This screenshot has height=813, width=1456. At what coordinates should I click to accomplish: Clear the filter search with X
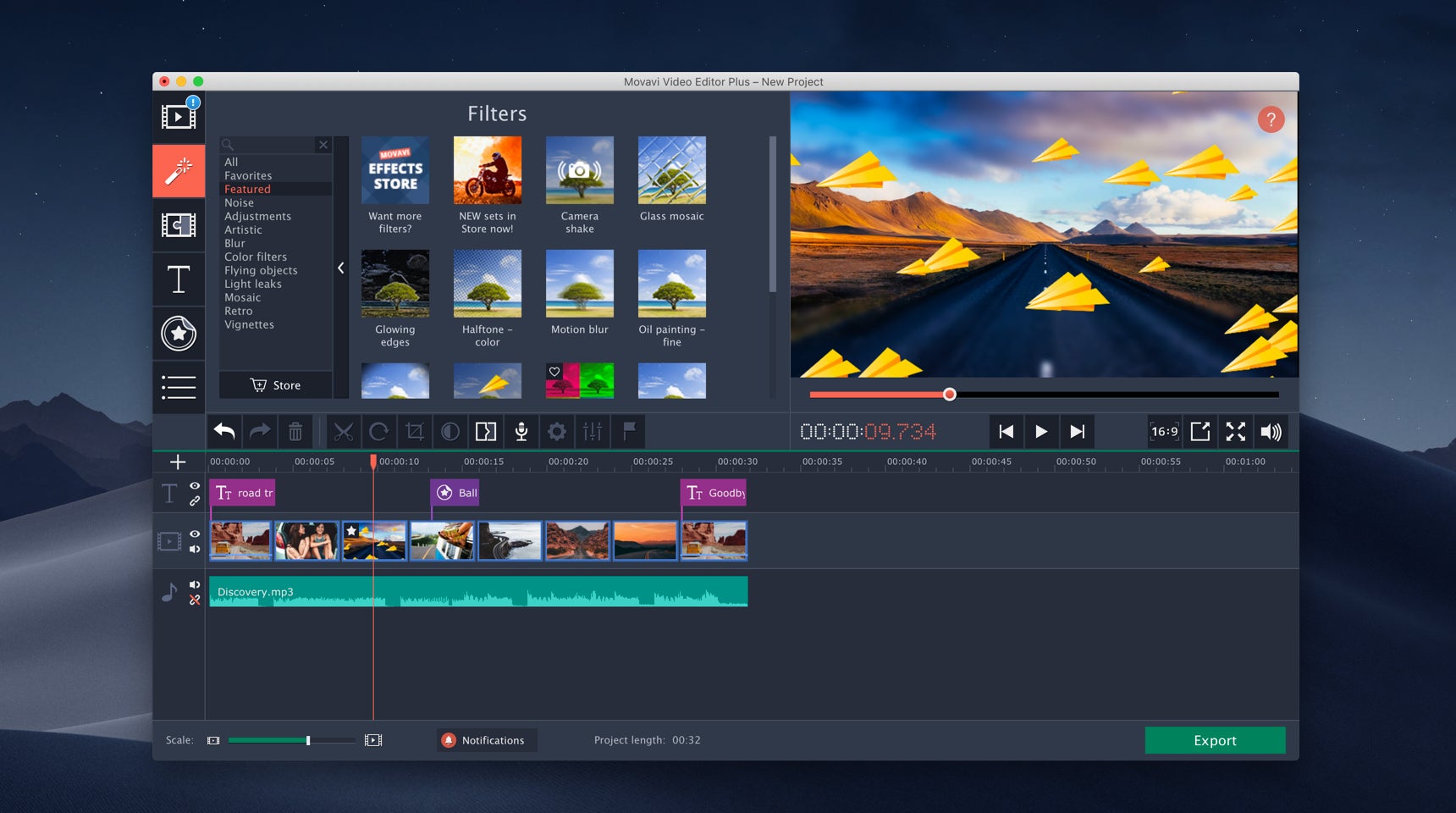(x=323, y=145)
